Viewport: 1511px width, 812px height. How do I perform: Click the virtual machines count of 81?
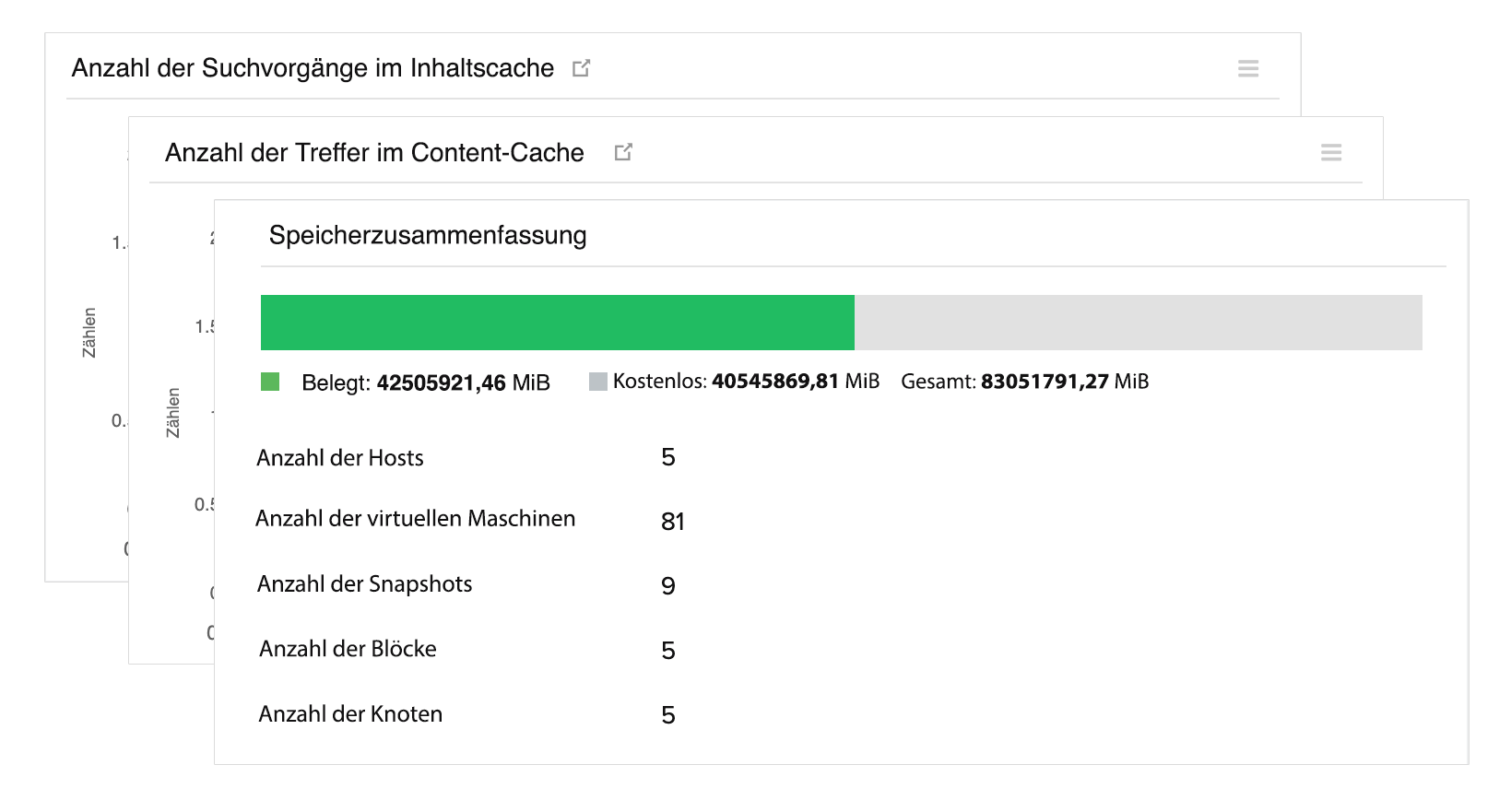pyautogui.click(x=672, y=522)
